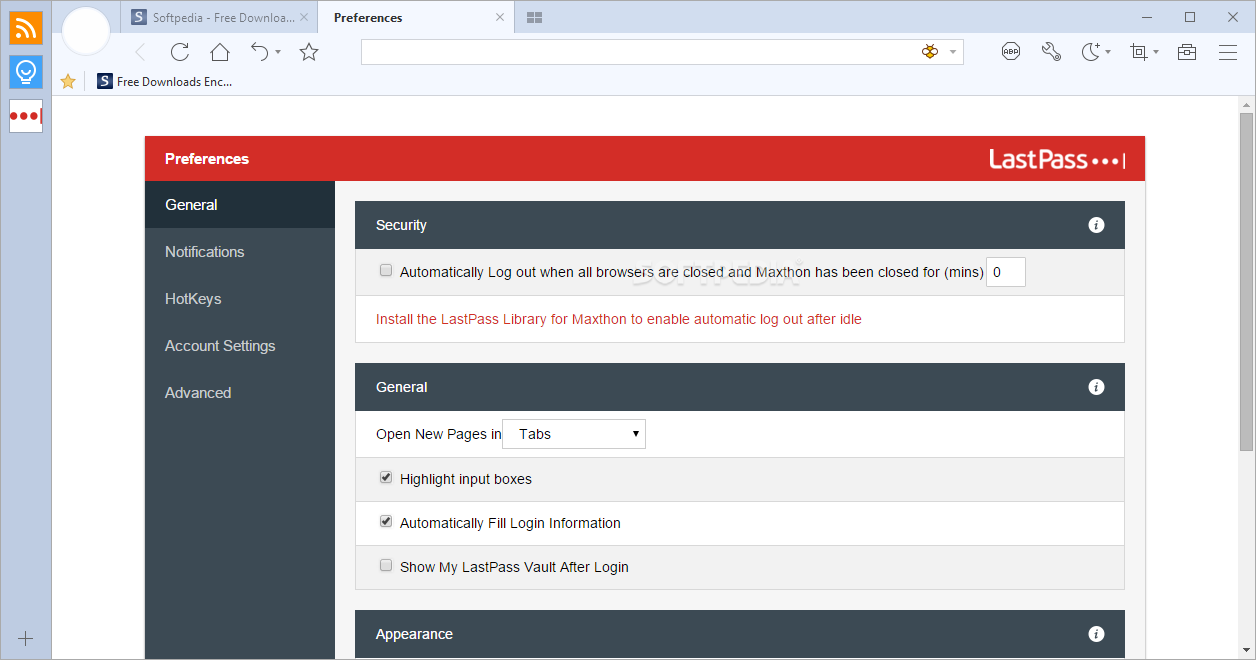The height and width of the screenshot is (660, 1256).
Task: Close the Softpedia tab
Action: [x=304, y=18]
